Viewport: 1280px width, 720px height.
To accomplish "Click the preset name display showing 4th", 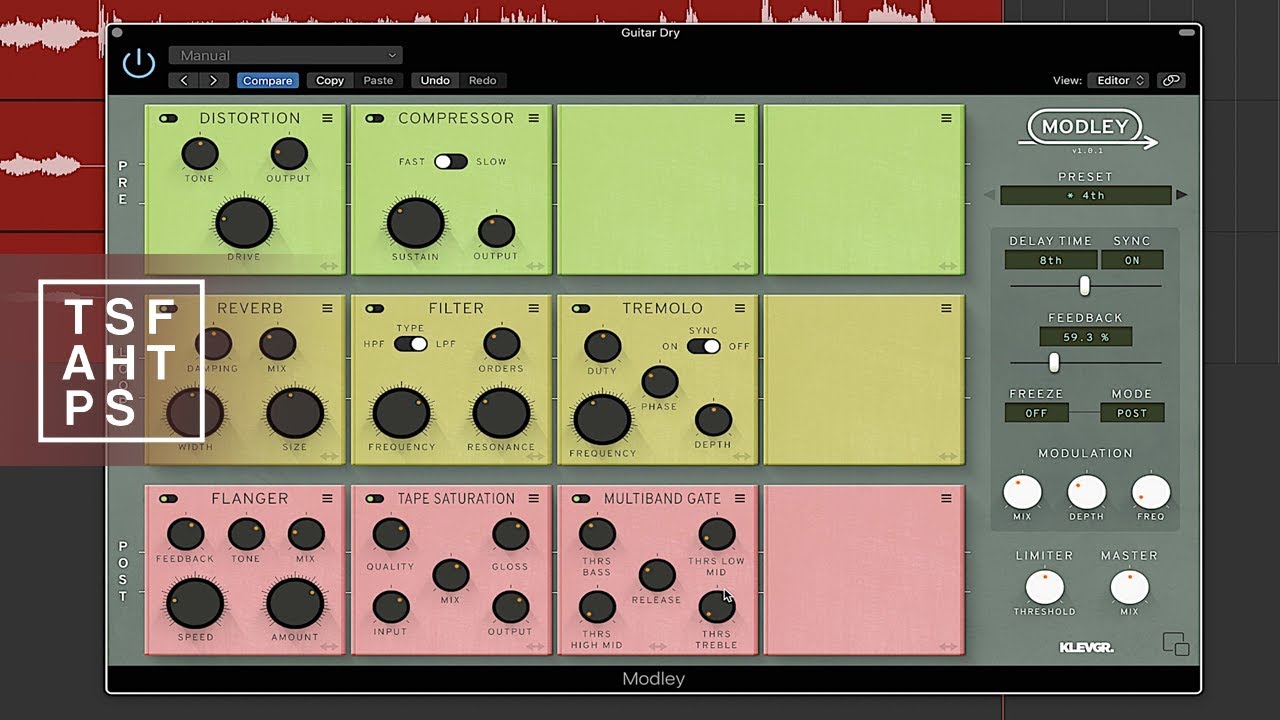I will pyautogui.click(x=1085, y=196).
